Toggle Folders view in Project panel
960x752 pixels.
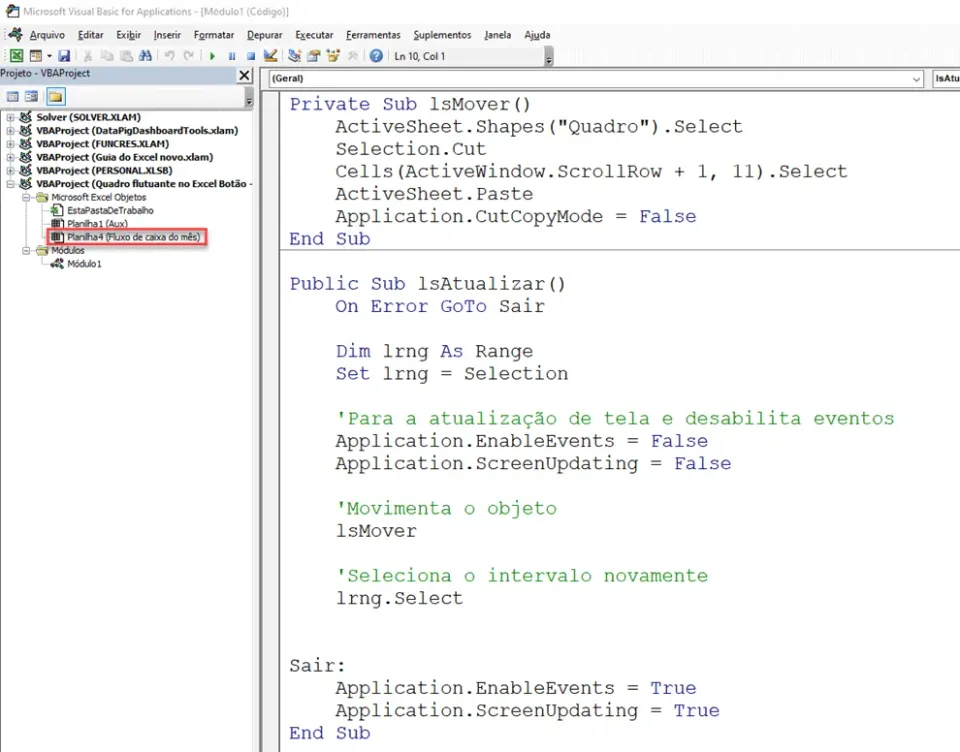point(56,97)
